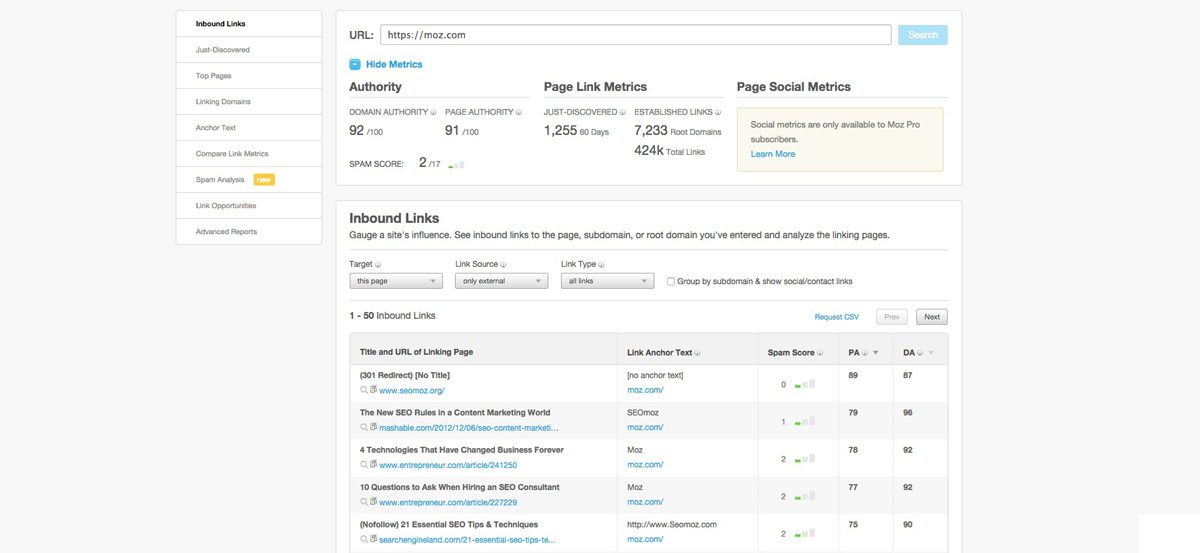Open searchengineland.com 21 essential SEO tips link

click(468, 540)
